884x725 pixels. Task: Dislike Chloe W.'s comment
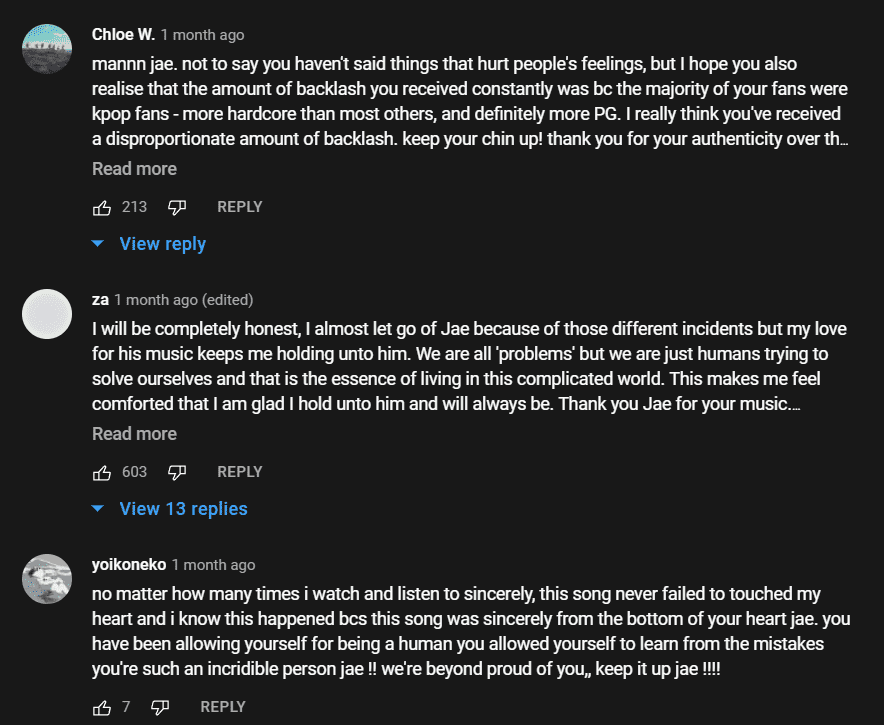tap(177, 207)
